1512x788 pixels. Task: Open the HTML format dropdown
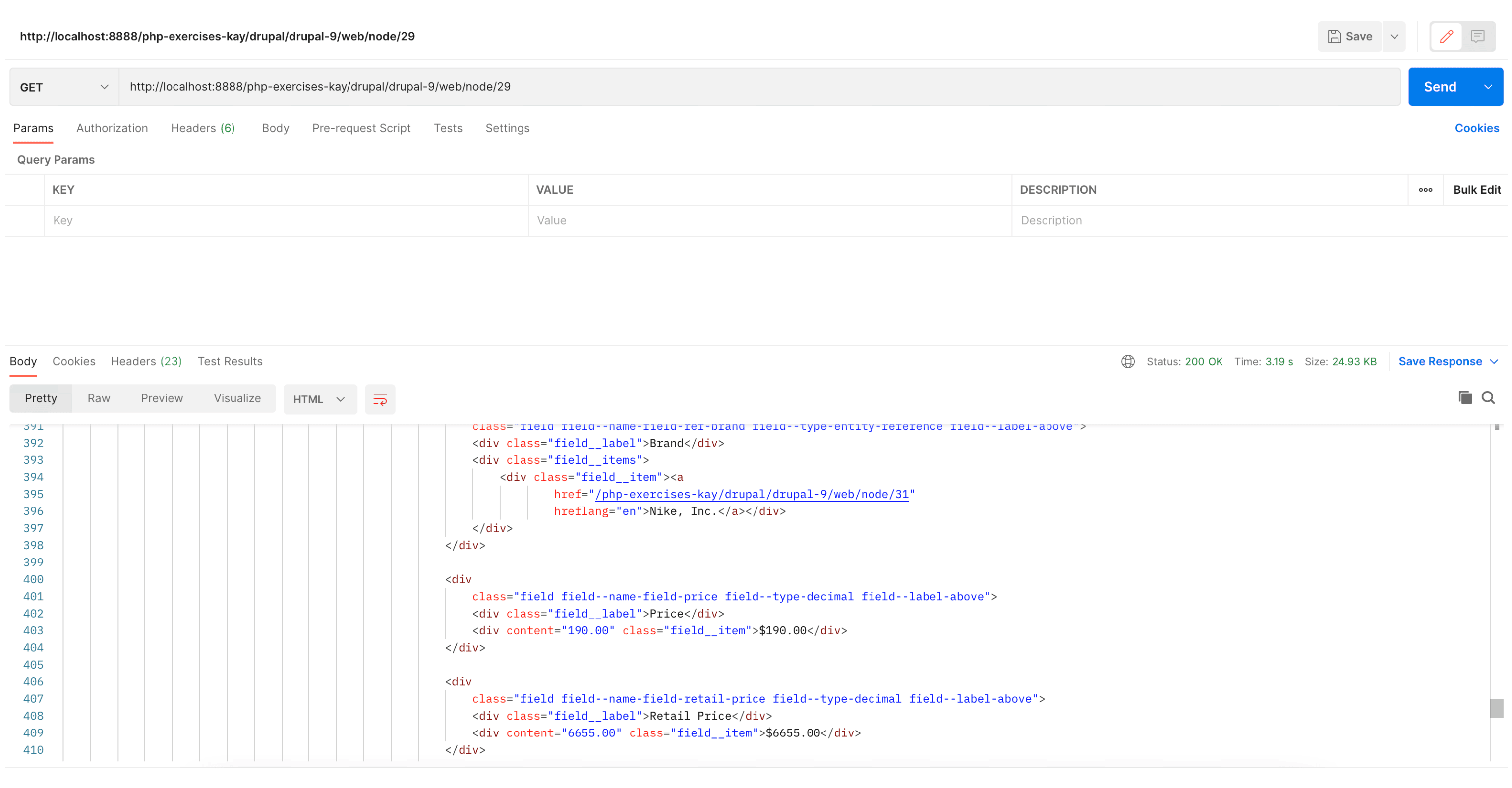[x=319, y=399]
